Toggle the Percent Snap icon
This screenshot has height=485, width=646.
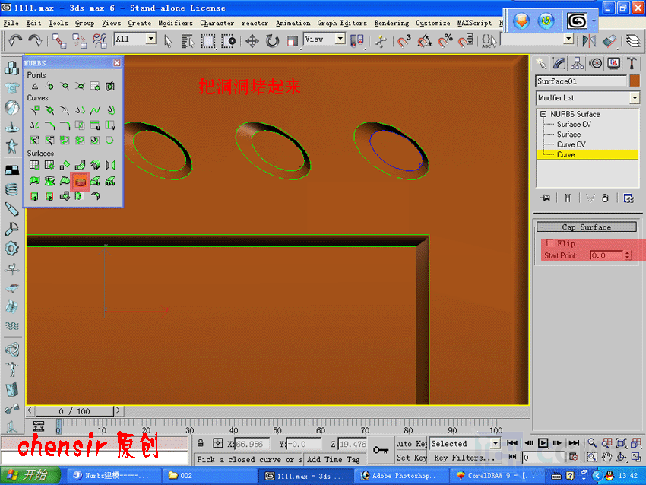[x=445, y=41]
